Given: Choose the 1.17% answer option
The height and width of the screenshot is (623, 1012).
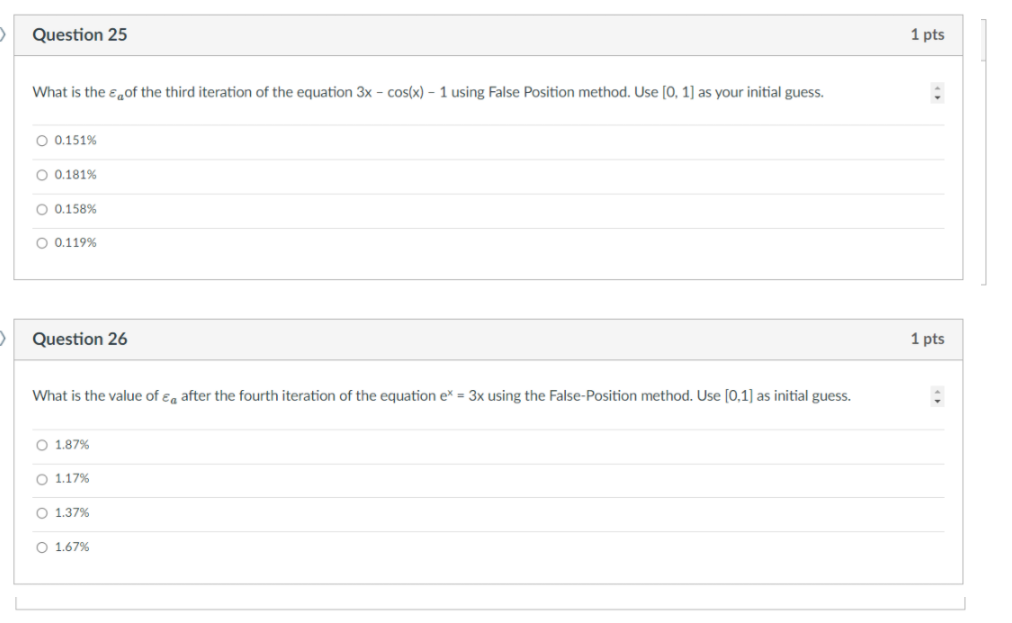Looking at the screenshot, I should [42, 478].
